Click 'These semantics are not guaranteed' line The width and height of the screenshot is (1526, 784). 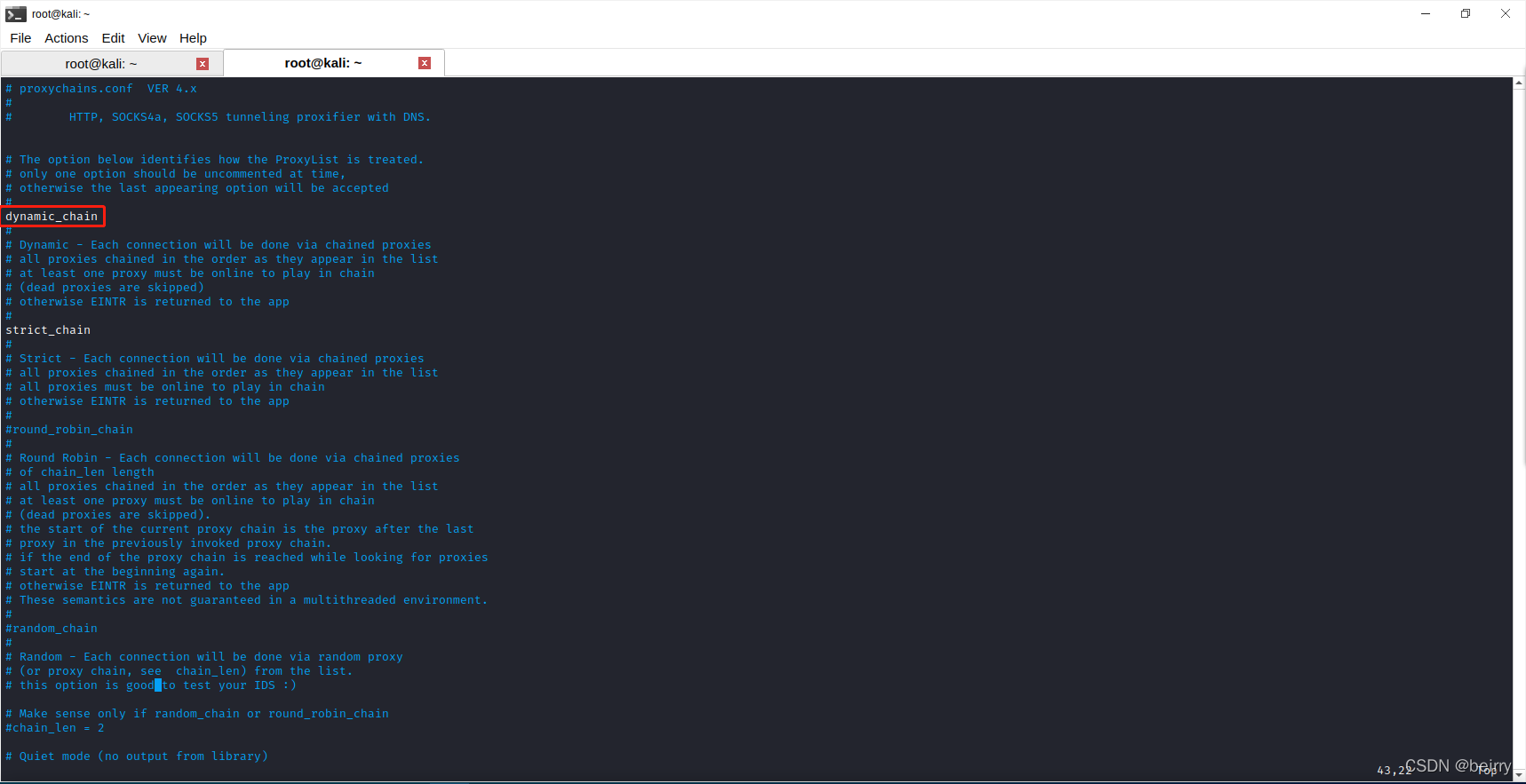(247, 600)
